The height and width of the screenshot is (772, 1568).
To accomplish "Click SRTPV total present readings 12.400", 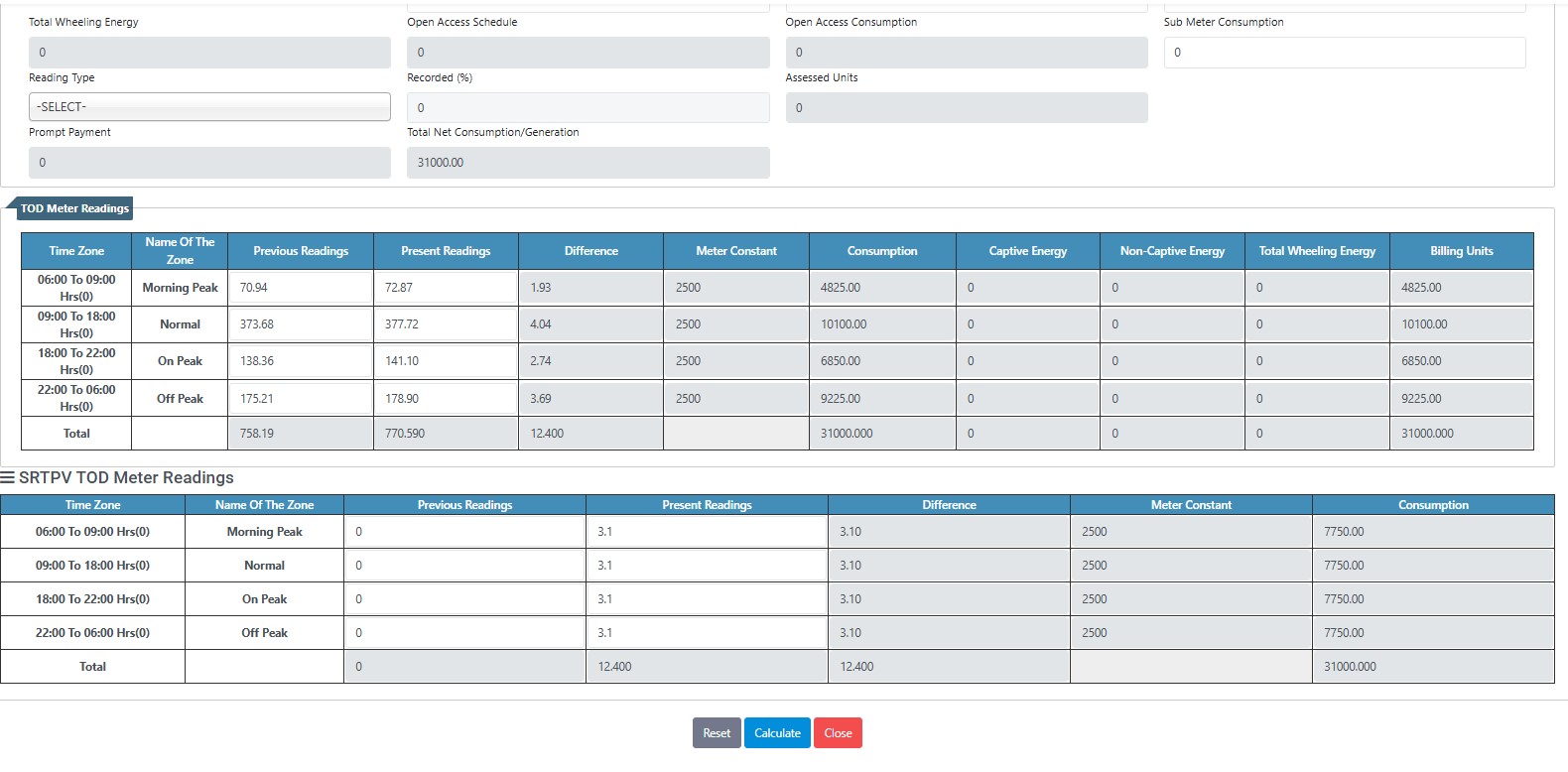I will tap(707, 667).
